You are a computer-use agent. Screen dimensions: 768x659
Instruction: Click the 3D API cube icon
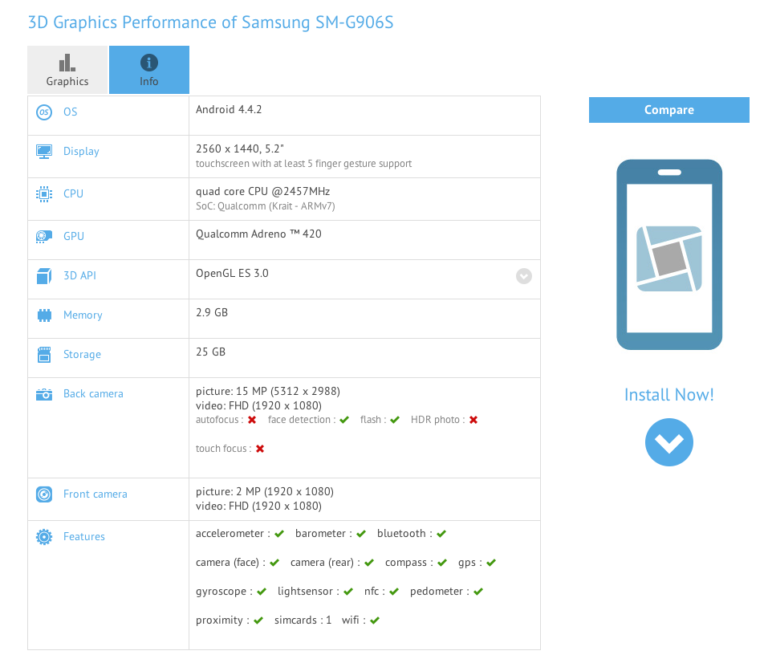[x=44, y=276]
